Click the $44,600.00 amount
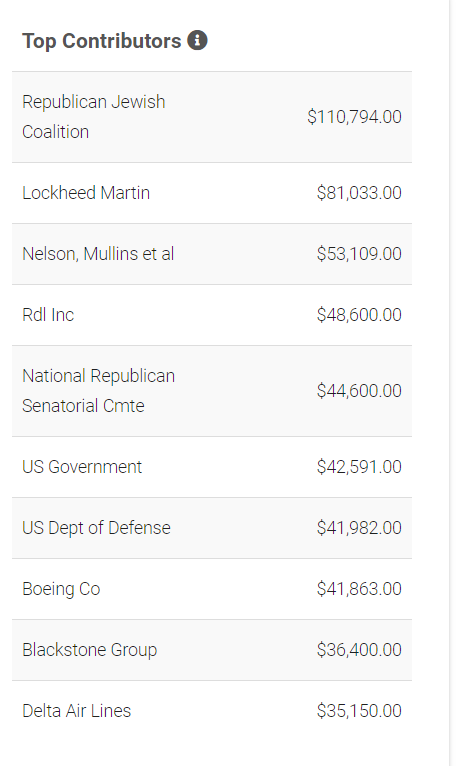The height and width of the screenshot is (766, 466). [x=359, y=391]
